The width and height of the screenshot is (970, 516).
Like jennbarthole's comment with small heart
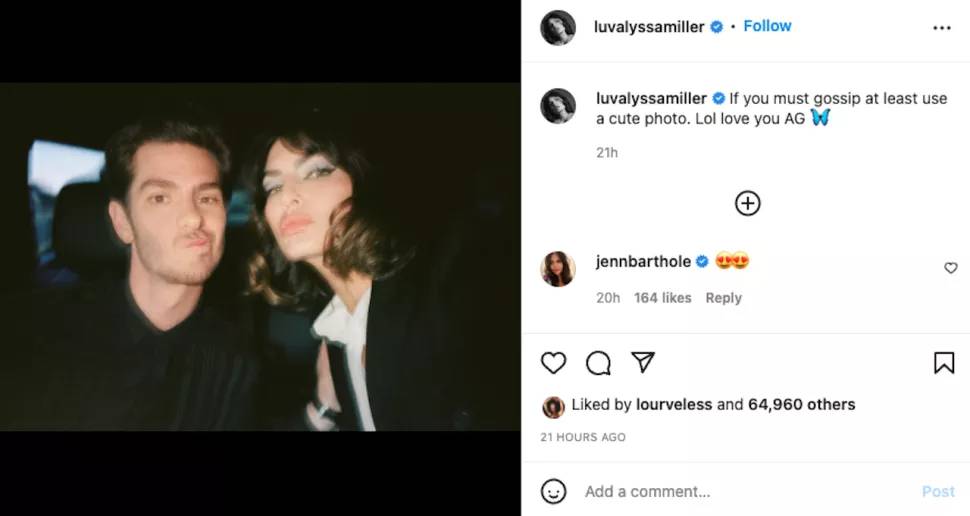[x=950, y=268]
